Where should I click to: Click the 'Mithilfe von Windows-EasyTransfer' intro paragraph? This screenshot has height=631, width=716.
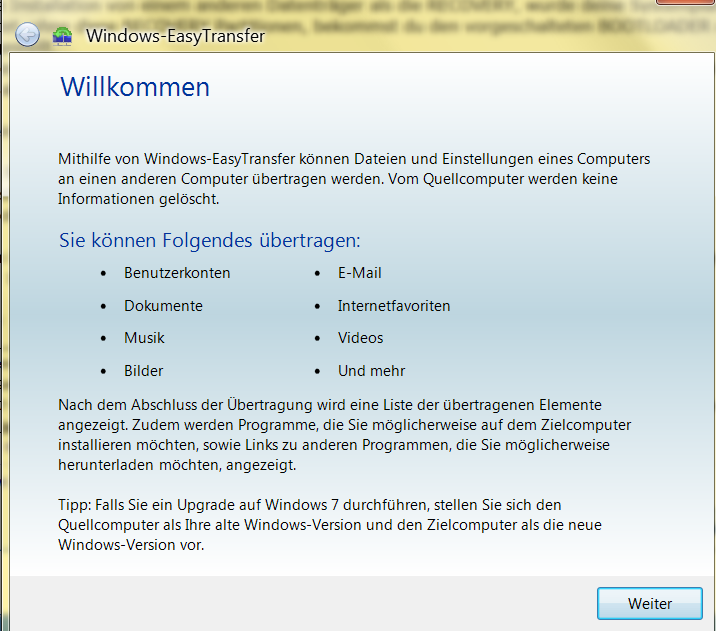pos(354,179)
